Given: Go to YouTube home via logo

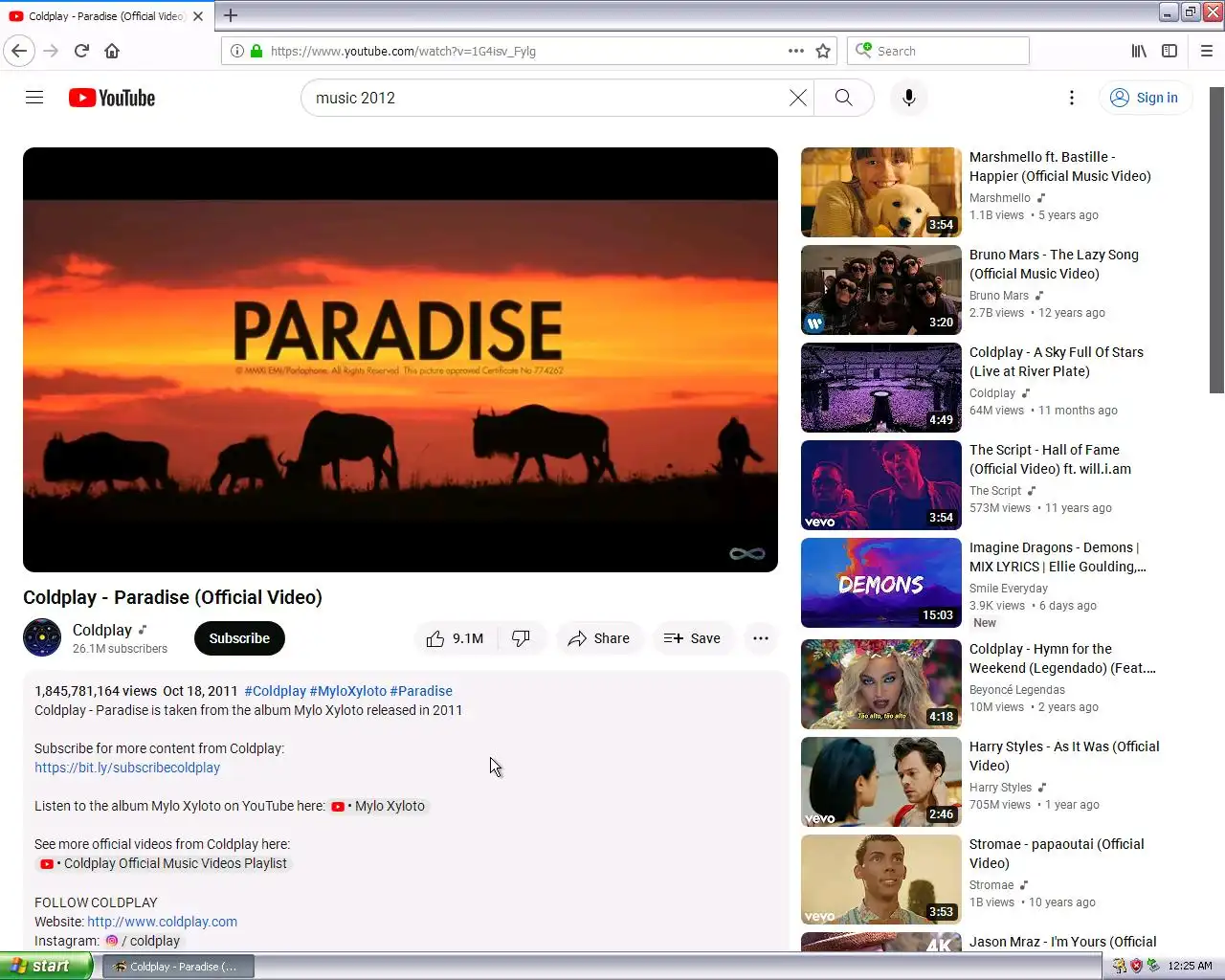Looking at the screenshot, I should (x=112, y=98).
